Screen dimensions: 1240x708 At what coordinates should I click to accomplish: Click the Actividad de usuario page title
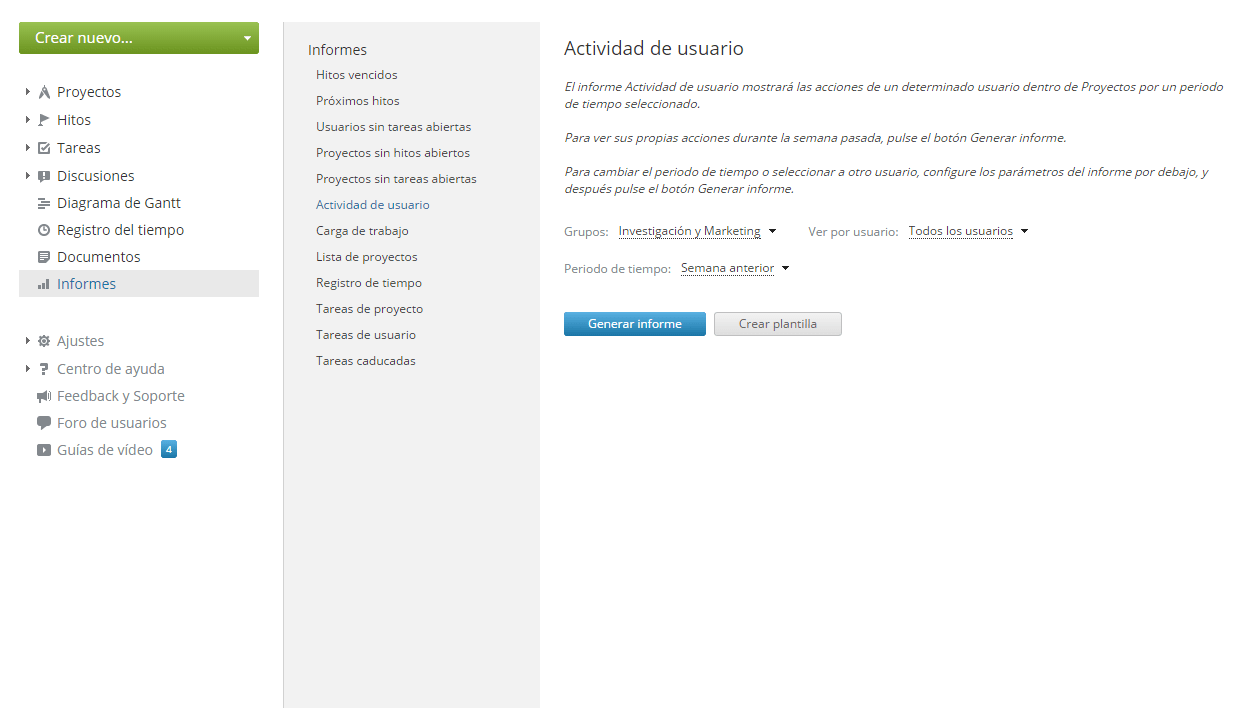point(654,48)
